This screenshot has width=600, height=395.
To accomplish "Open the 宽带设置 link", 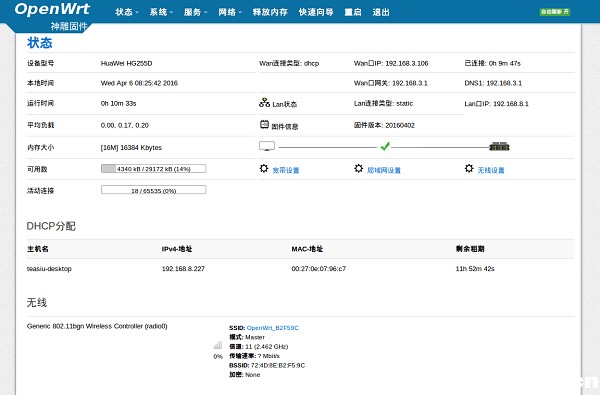I will point(286,170).
